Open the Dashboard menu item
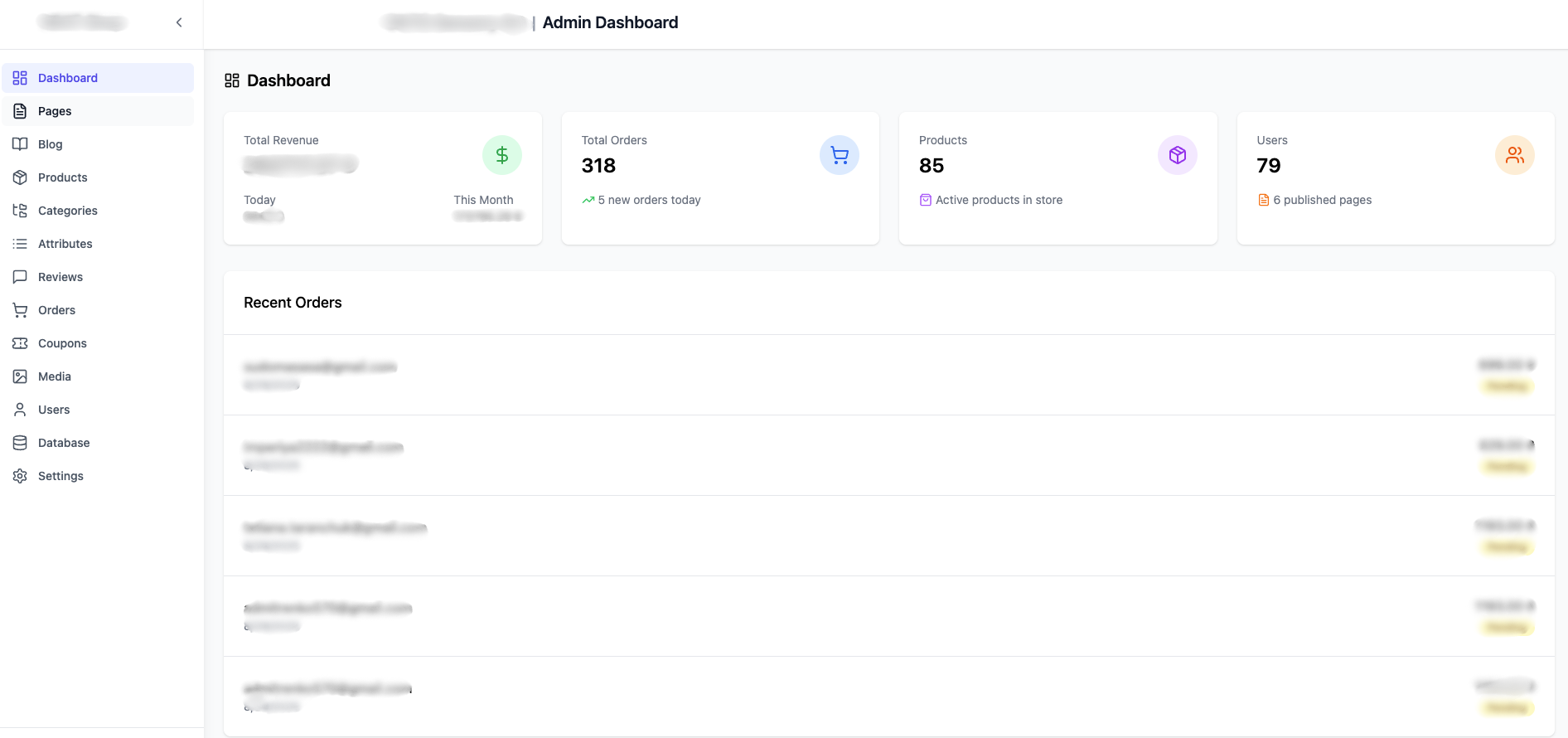Viewport: 1568px width, 738px height. click(68, 78)
